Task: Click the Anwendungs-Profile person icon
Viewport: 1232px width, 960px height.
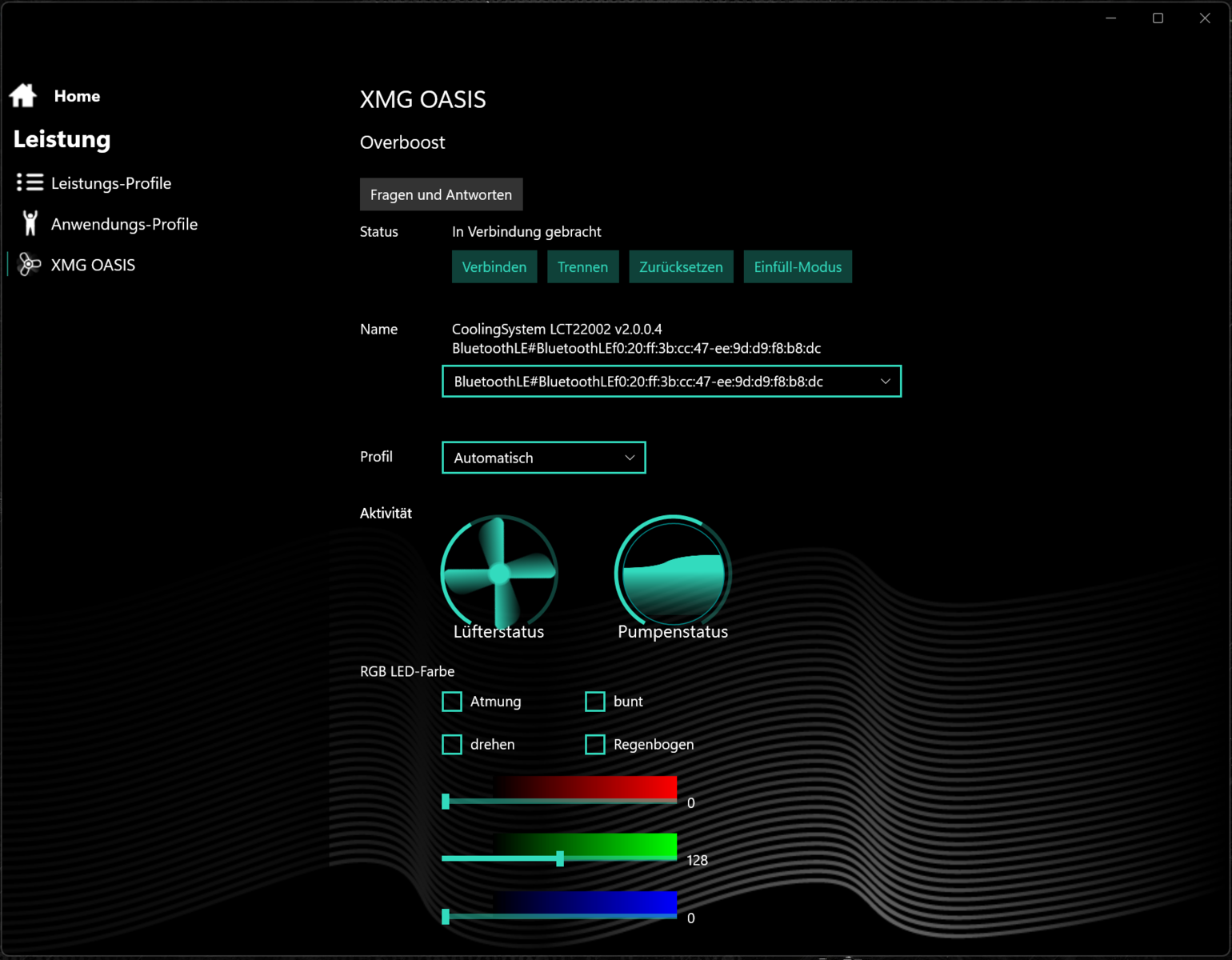Action: click(30, 223)
